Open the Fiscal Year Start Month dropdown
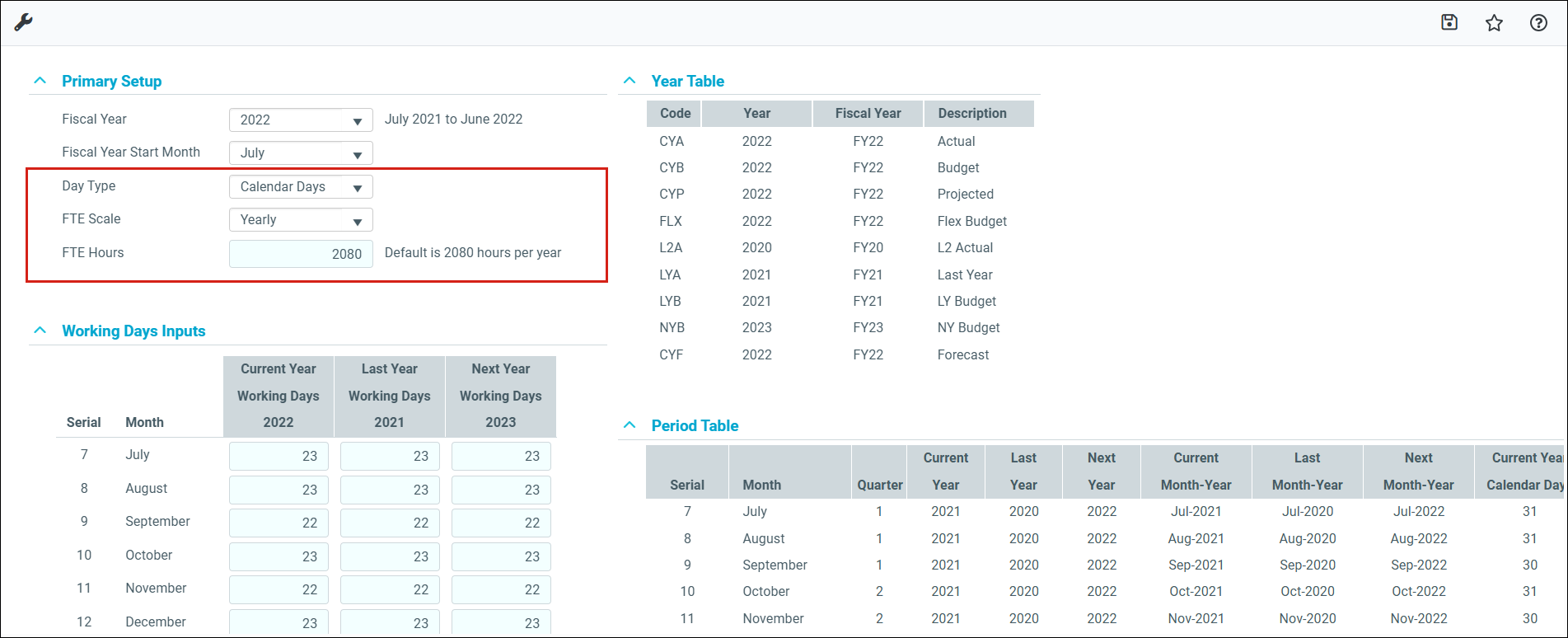1568x638 pixels. [301, 153]
